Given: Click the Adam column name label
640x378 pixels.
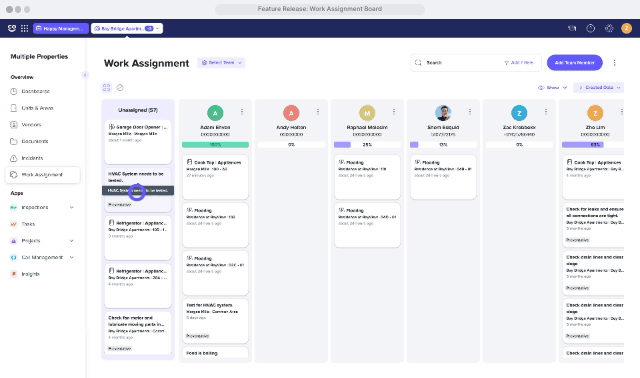Looking at the screenshot, I should tap(215, 127).
